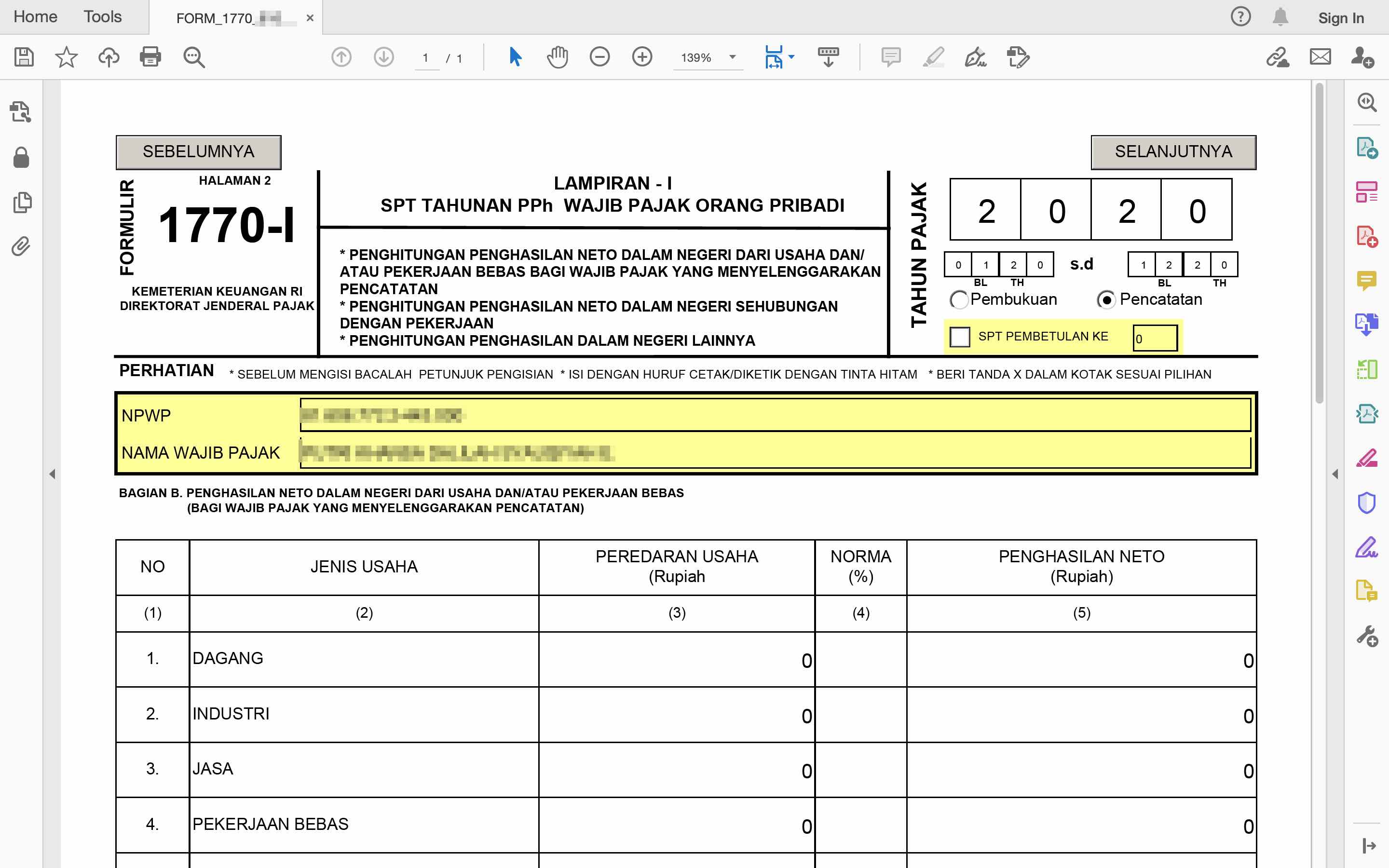This screenshot has width=1389, height=868.
Task: Switch to the Tools tab
Action: click(102, 17)
